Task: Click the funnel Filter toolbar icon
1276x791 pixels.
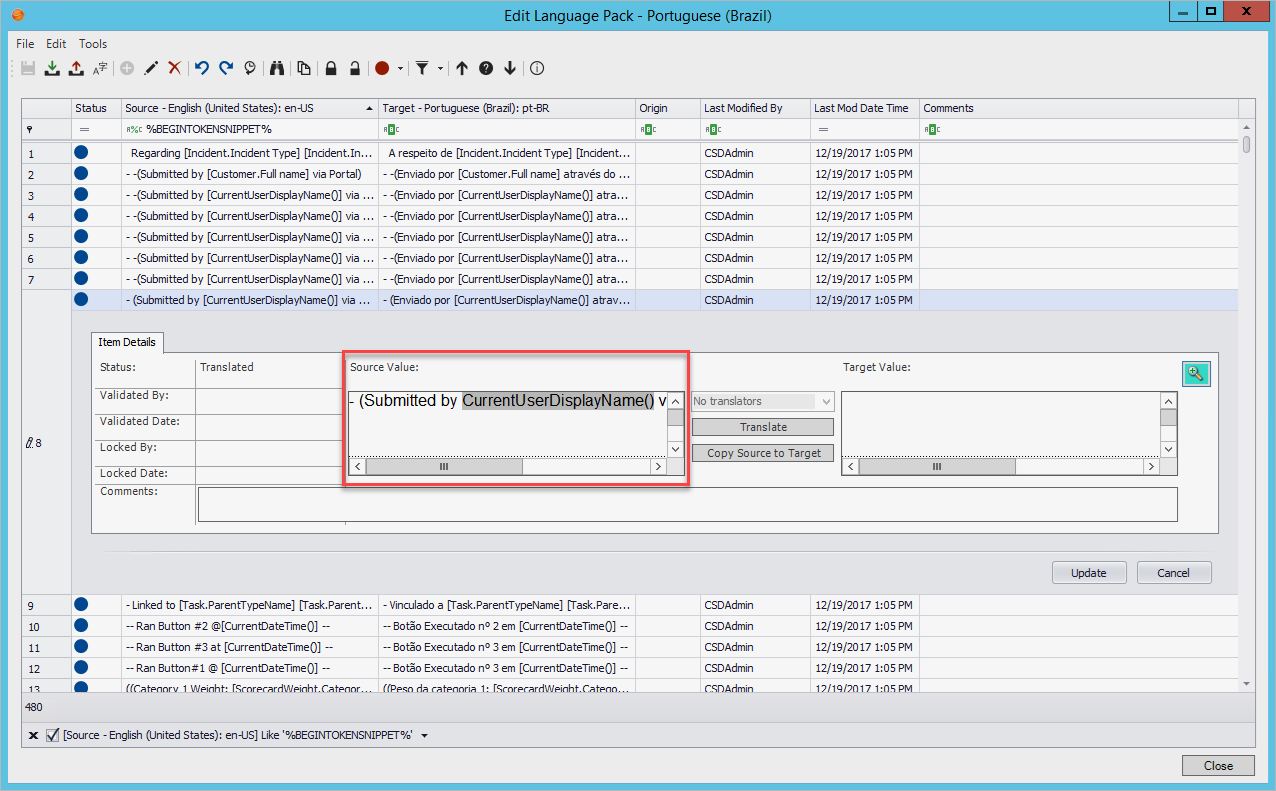Action: [423, 68]
